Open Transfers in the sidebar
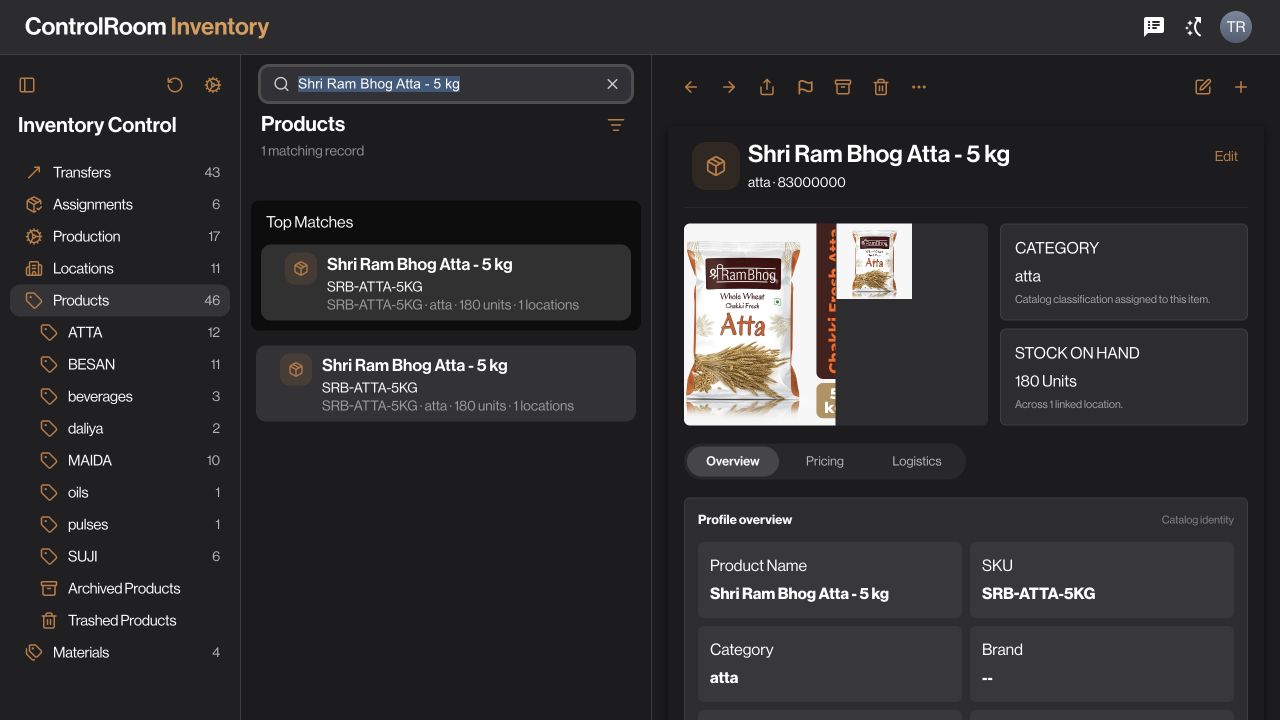Screen dimensions: 1280x720 [120, 172]
